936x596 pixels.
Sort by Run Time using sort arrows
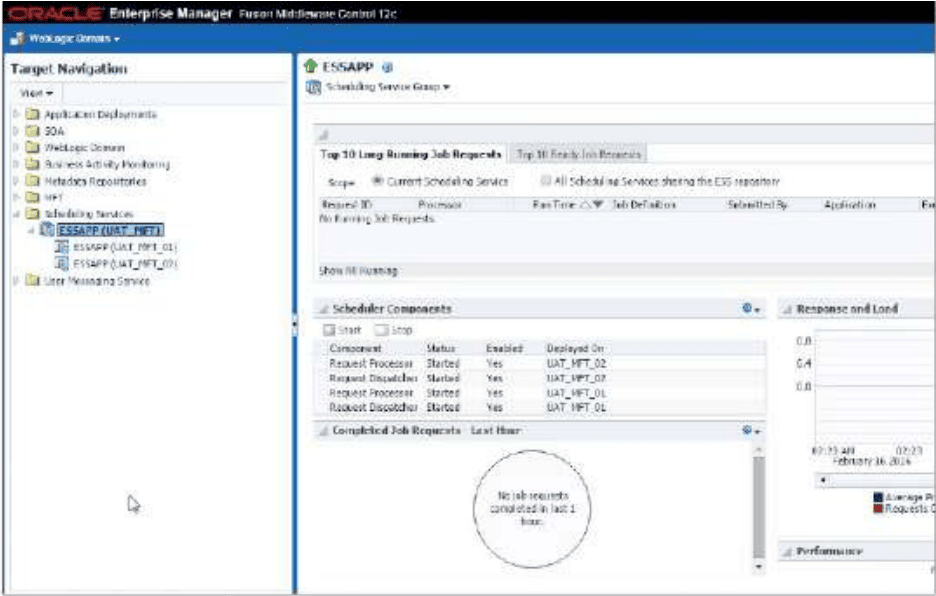pos(591,205)
